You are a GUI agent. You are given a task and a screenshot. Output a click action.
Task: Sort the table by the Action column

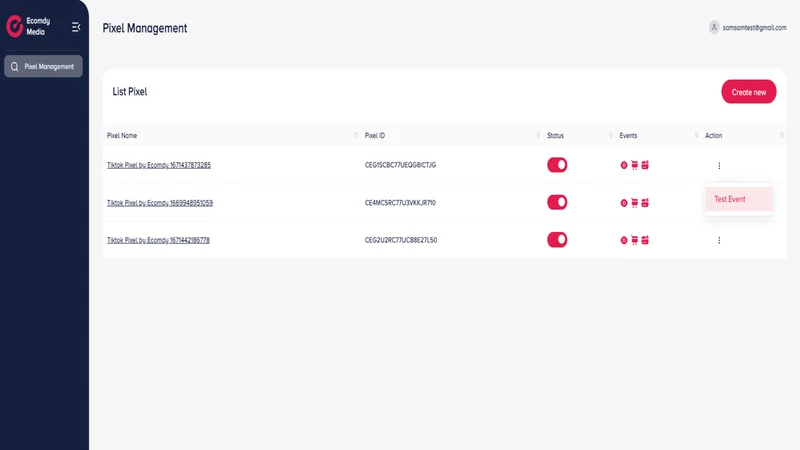point(782,135)
